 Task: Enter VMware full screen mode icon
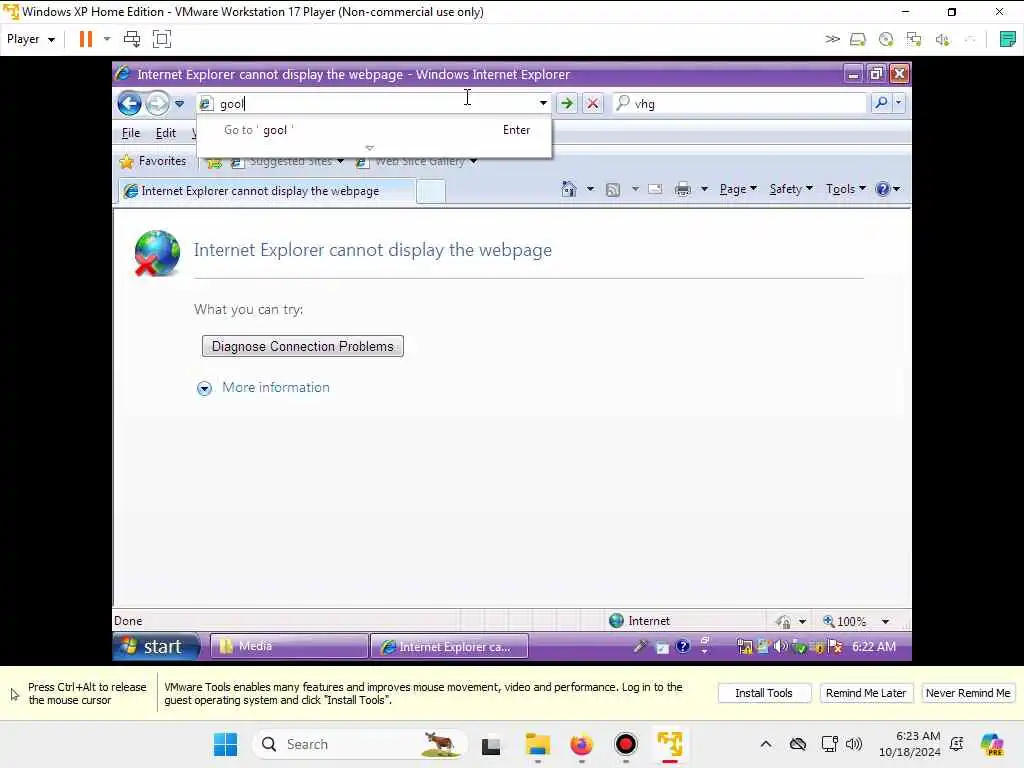(161, 39)
